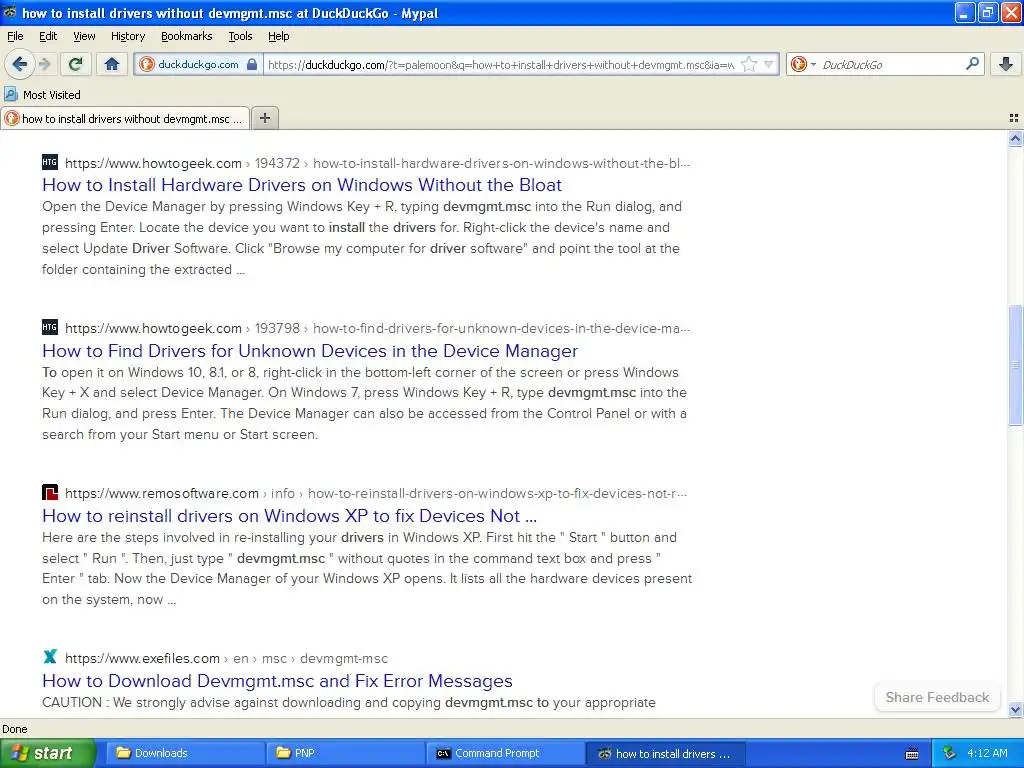Click the network tray icon near clock
This screenshot has height=768, width=1024.
coord(950,753)
